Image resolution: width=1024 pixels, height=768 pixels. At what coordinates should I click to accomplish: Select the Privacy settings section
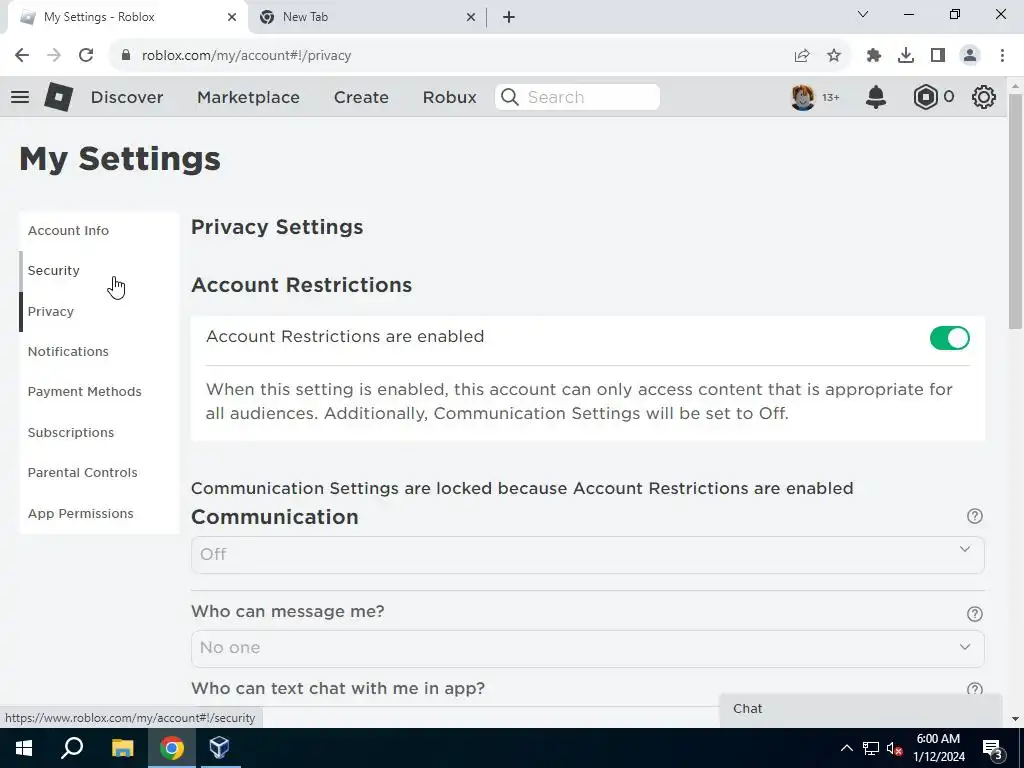click(99, 312)
